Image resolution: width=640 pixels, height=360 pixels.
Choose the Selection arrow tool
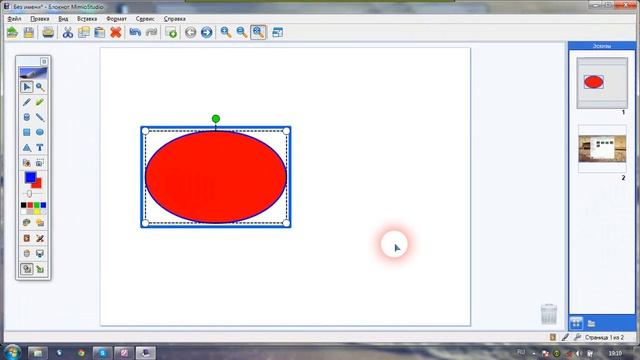(27, 87)
